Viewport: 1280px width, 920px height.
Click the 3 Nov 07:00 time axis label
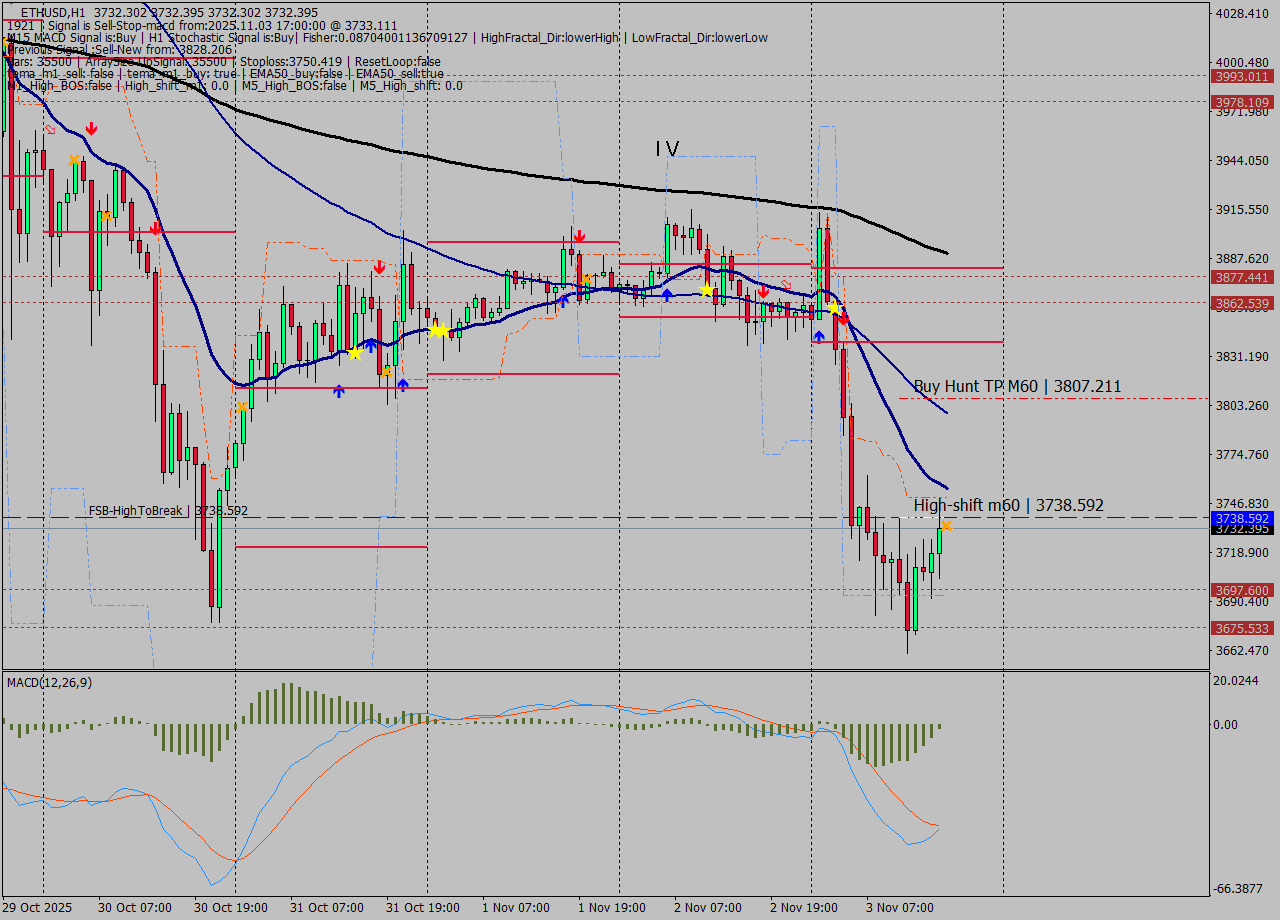pos(899,907)
